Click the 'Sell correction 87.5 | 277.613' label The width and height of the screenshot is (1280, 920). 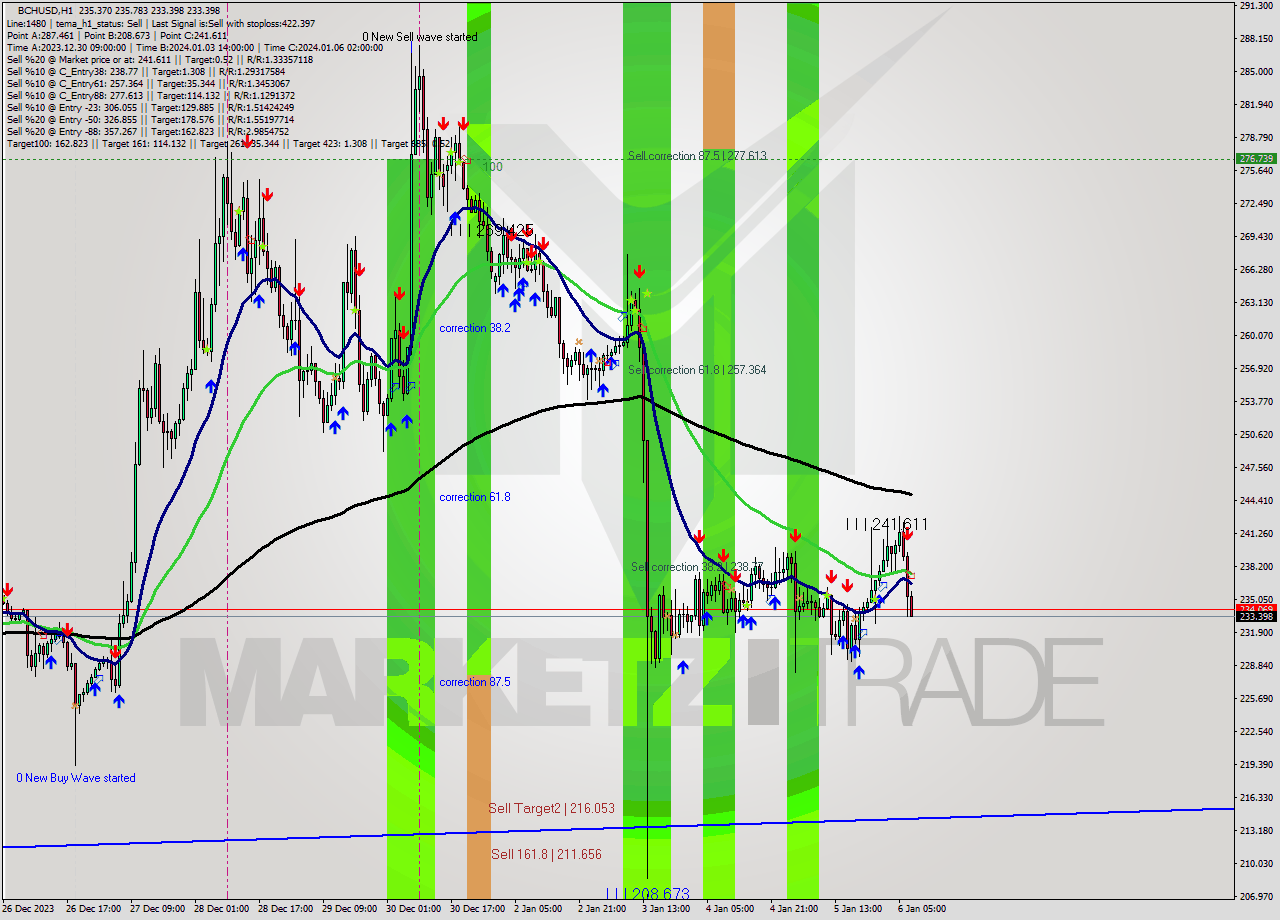coord(697,156)
